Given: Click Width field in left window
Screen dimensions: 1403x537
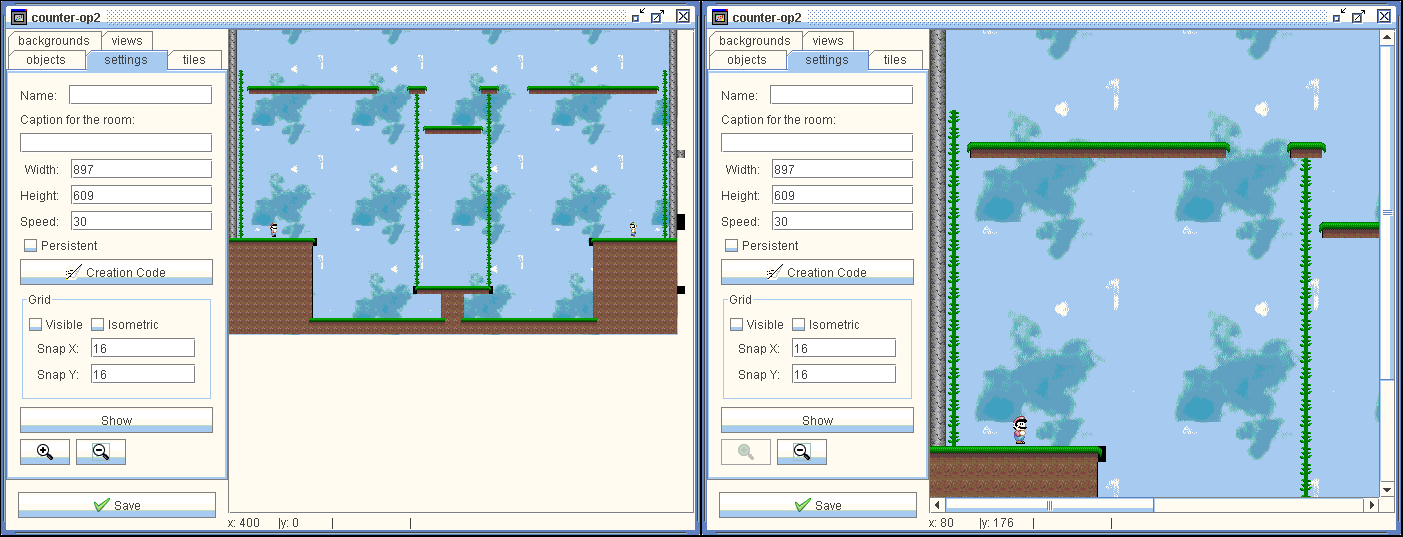Looking at the screenshot, I should [140, 169].
